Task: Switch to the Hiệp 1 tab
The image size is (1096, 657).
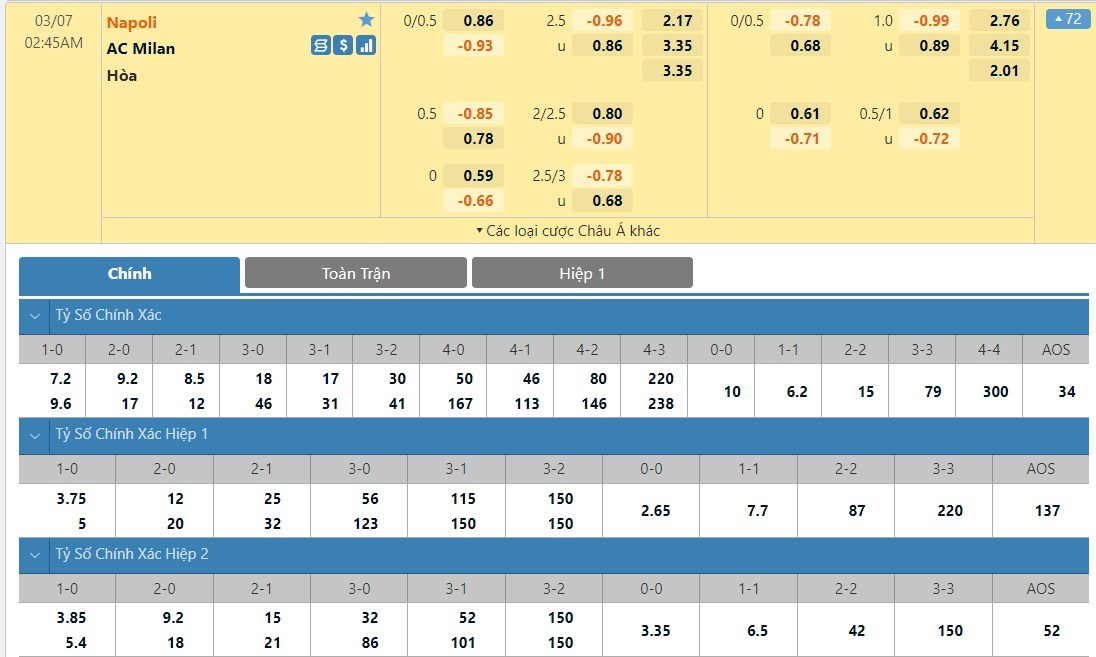Action: tap(582, 273)
